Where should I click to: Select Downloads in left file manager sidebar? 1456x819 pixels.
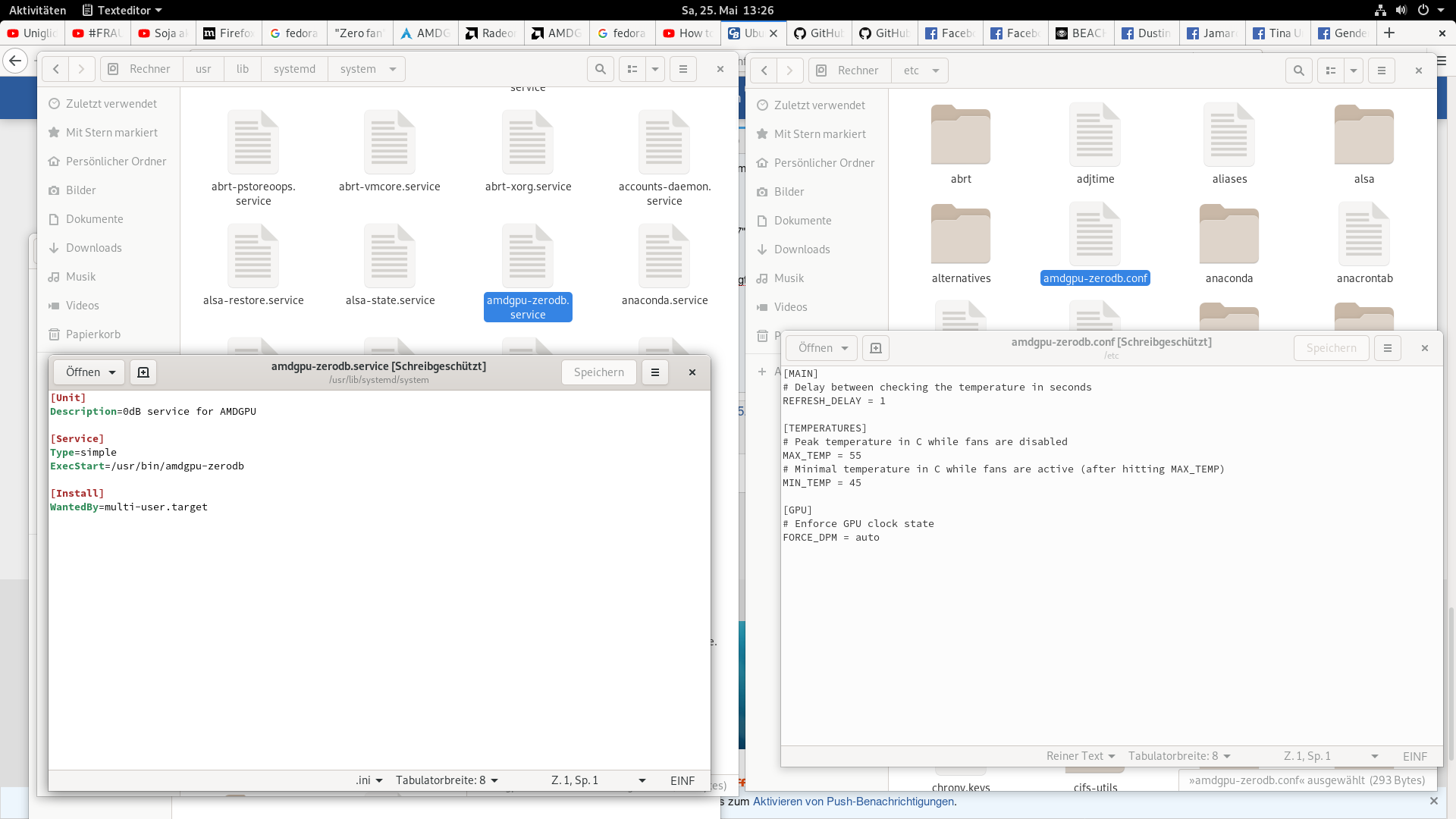[93, 248]
